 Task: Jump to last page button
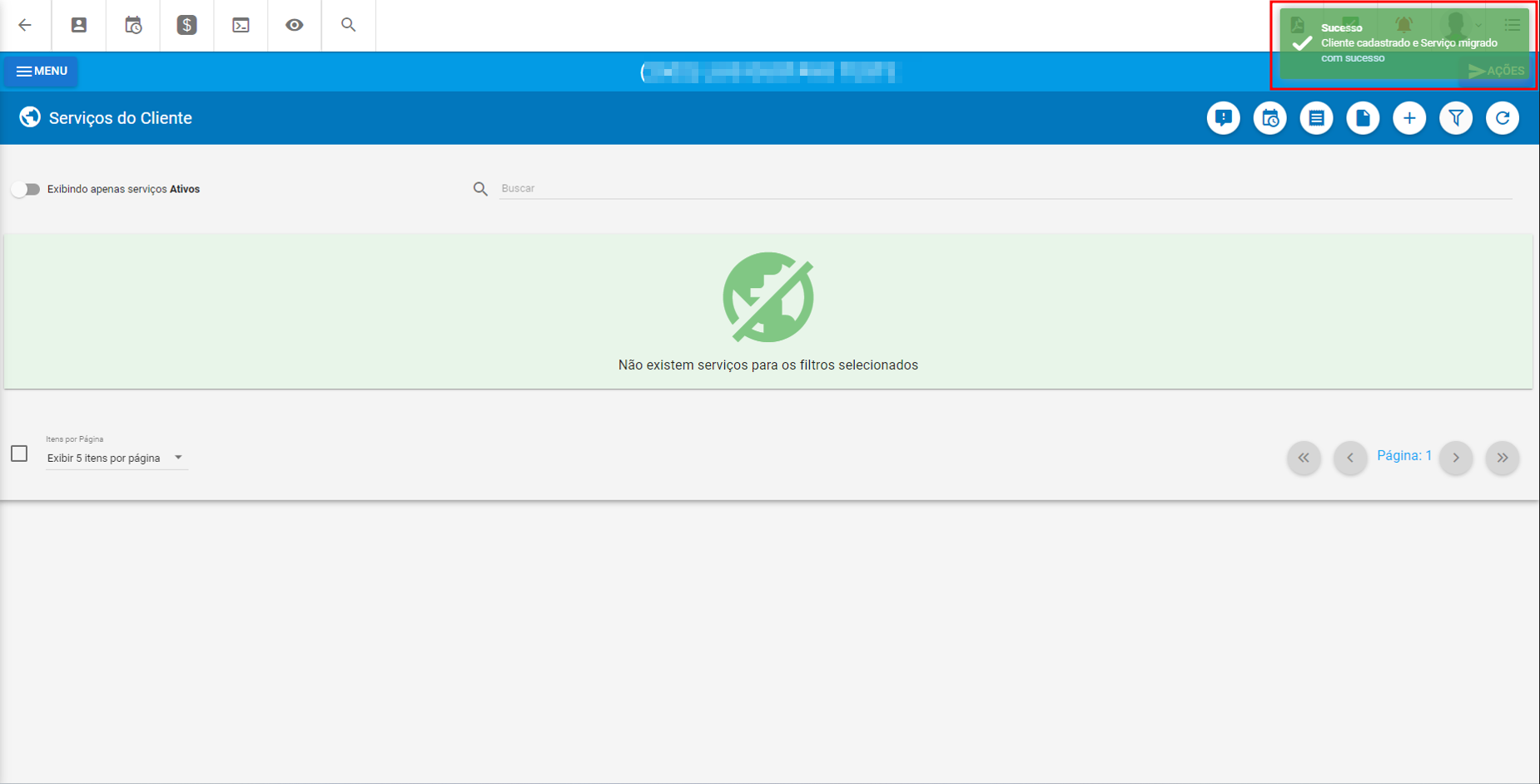(1503, 458)
